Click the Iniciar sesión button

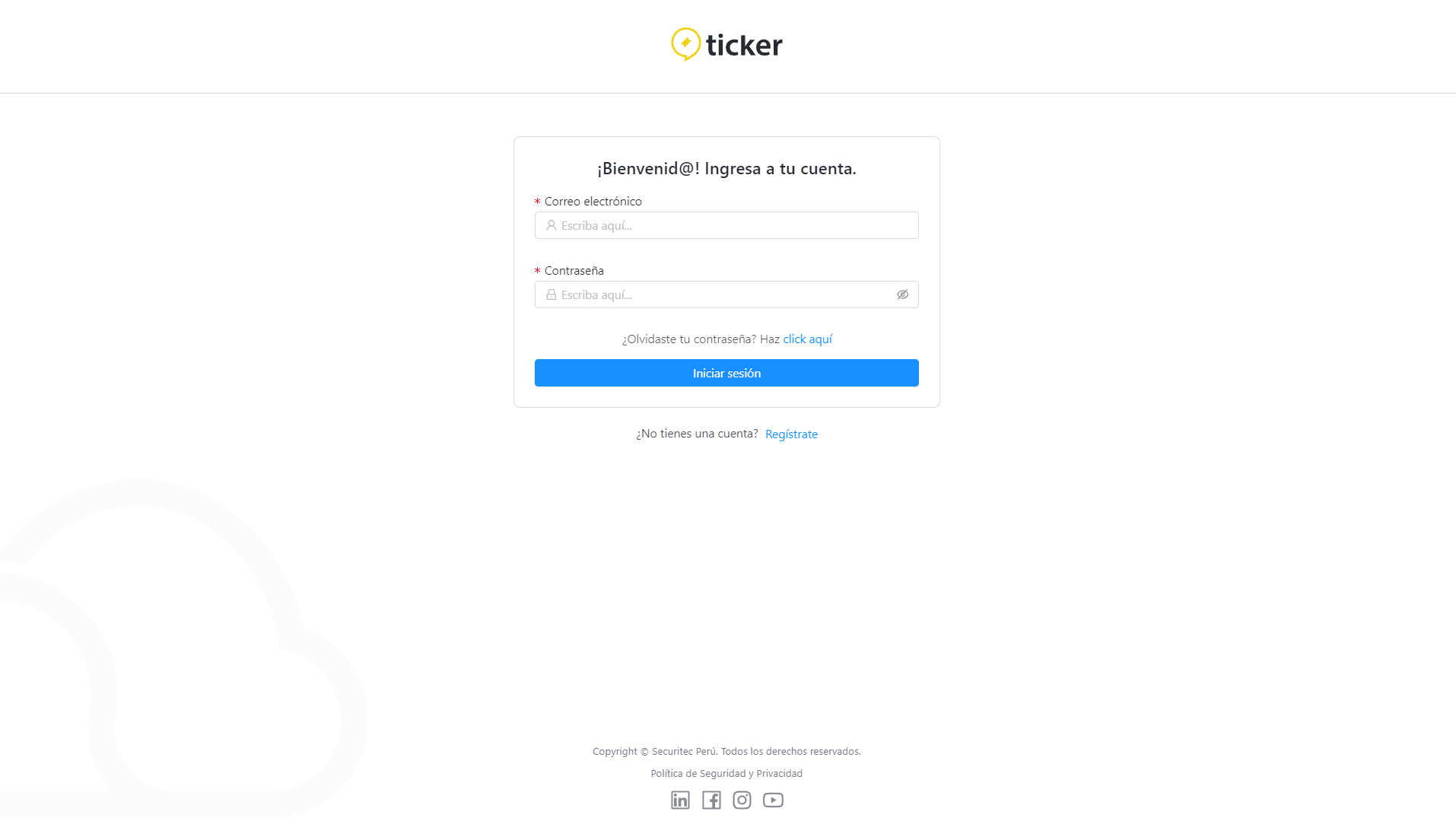726,373
